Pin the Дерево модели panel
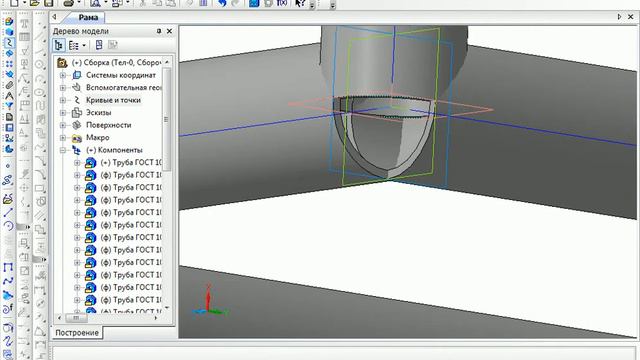Image resolution: width=640 pixels, height=360 pixels. click(x=159, y=31)
